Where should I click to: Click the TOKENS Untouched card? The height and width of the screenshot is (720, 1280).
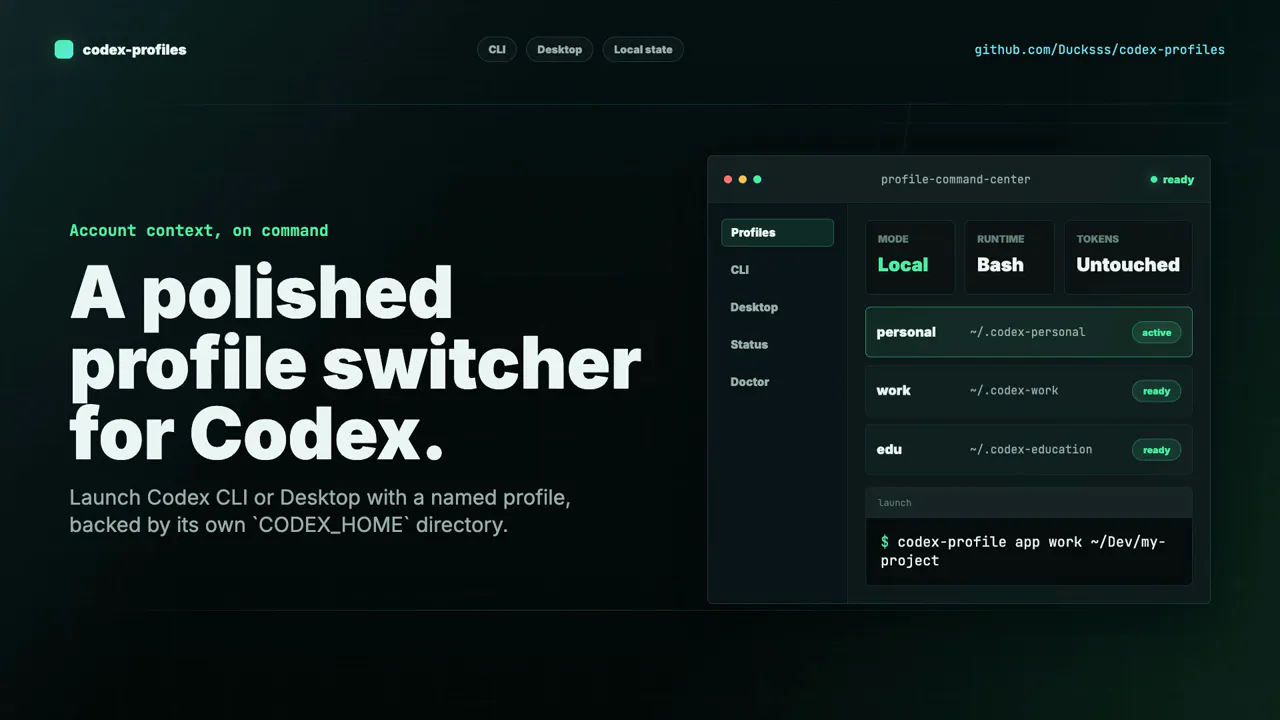[1128, 257]
